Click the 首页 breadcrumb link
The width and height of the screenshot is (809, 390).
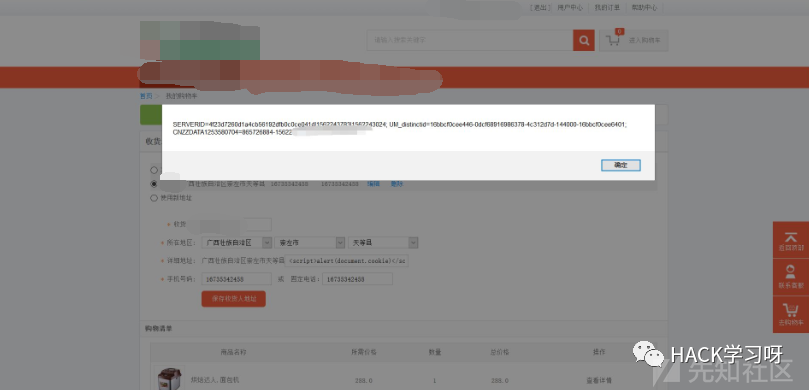(x=146, y=96)
